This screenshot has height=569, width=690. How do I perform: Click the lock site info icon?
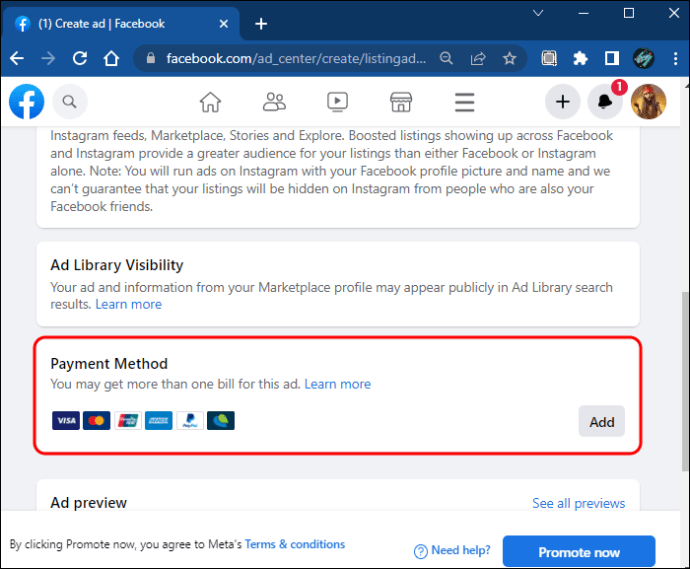150,58
